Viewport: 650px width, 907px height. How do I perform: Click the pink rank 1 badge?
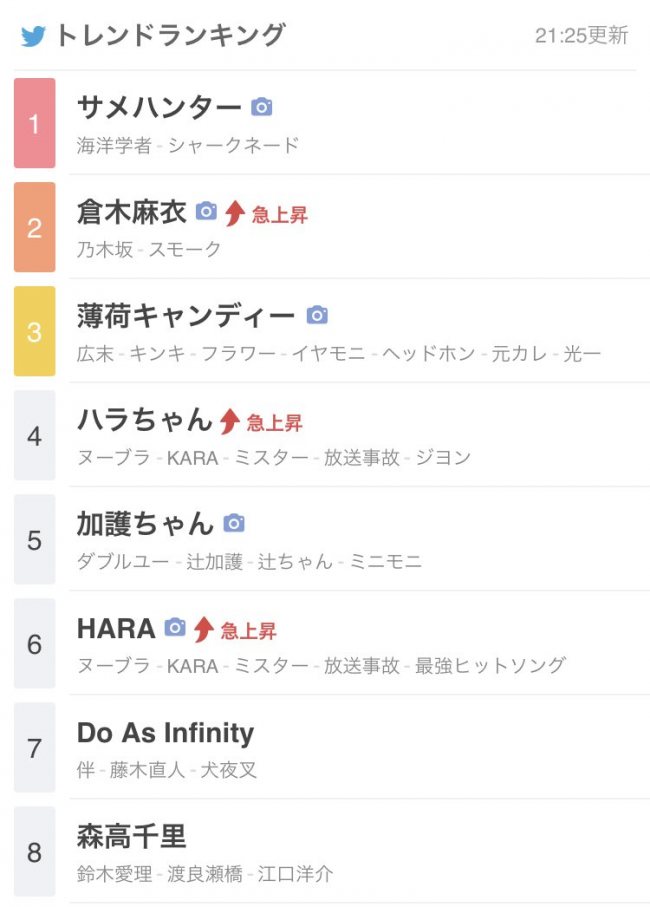(35, 123)
